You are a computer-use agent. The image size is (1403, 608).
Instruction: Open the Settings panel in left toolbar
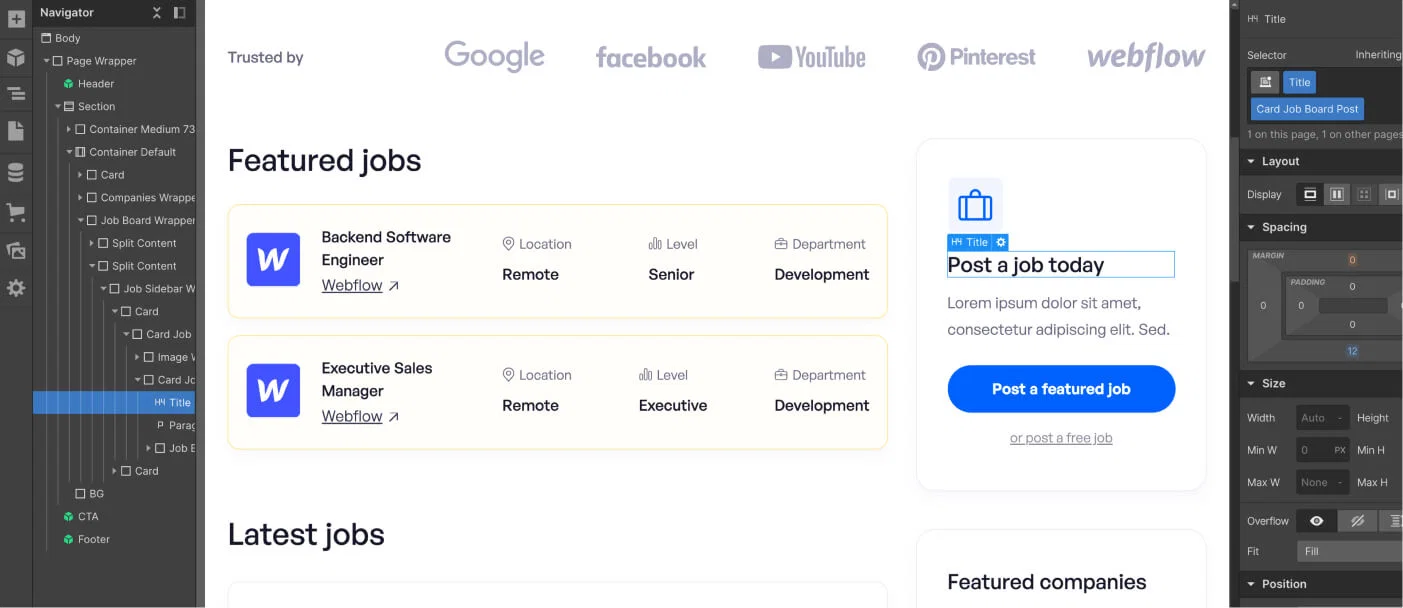[x=16, y=288]
